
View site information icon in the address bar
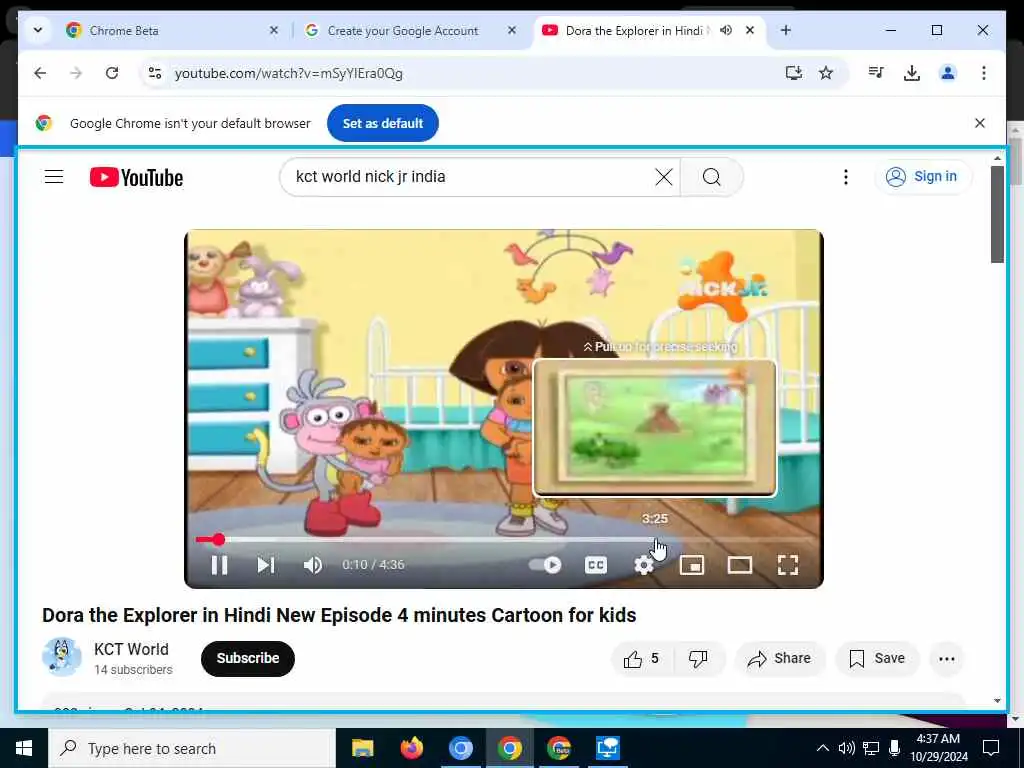tap(155, 73)
